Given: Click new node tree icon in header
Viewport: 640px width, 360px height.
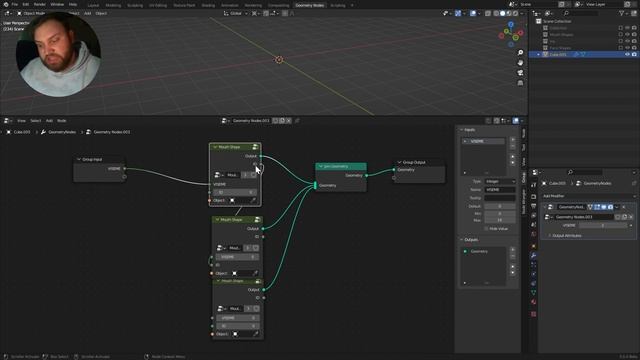Looking at the screenshot, I should tap(282, 121).
